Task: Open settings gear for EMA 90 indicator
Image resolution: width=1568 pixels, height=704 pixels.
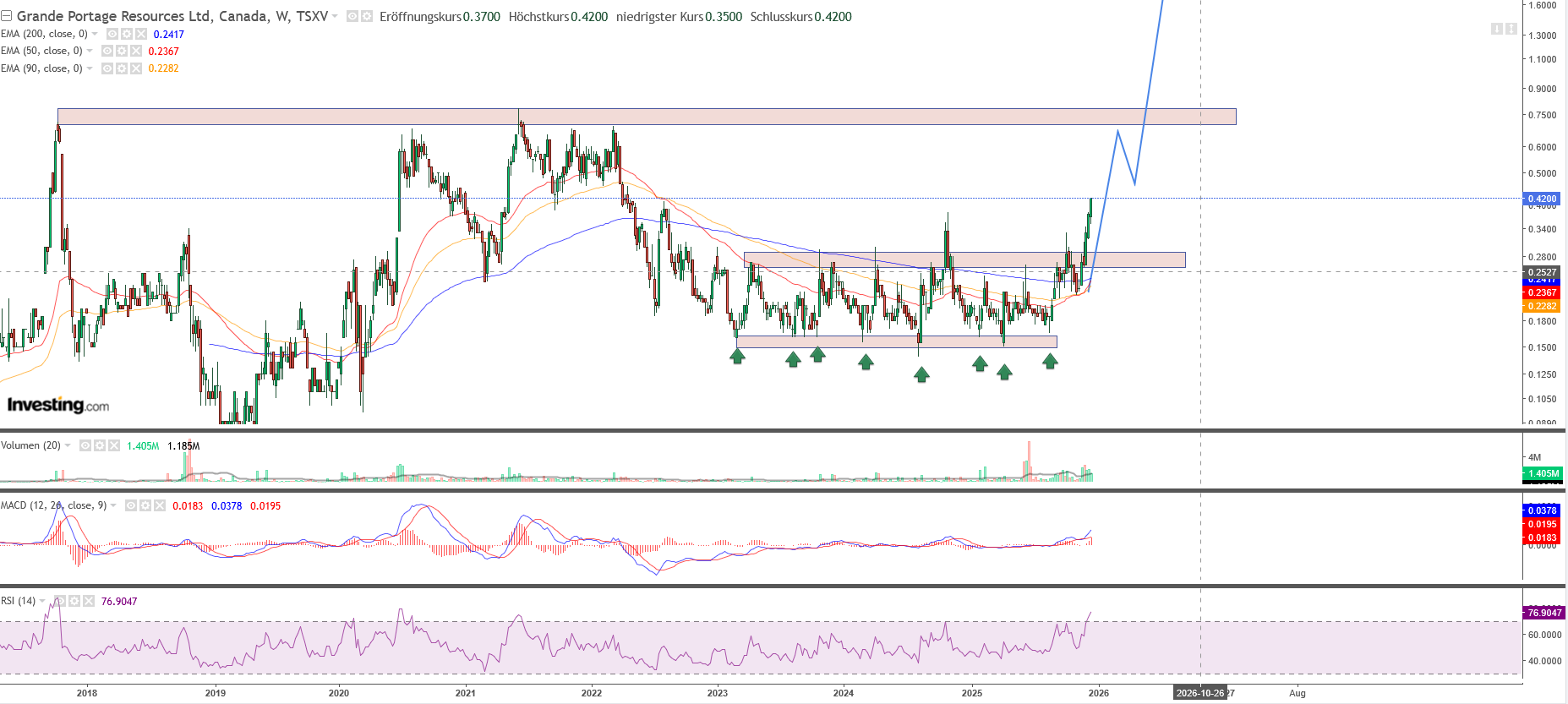Action: (122, 68)
